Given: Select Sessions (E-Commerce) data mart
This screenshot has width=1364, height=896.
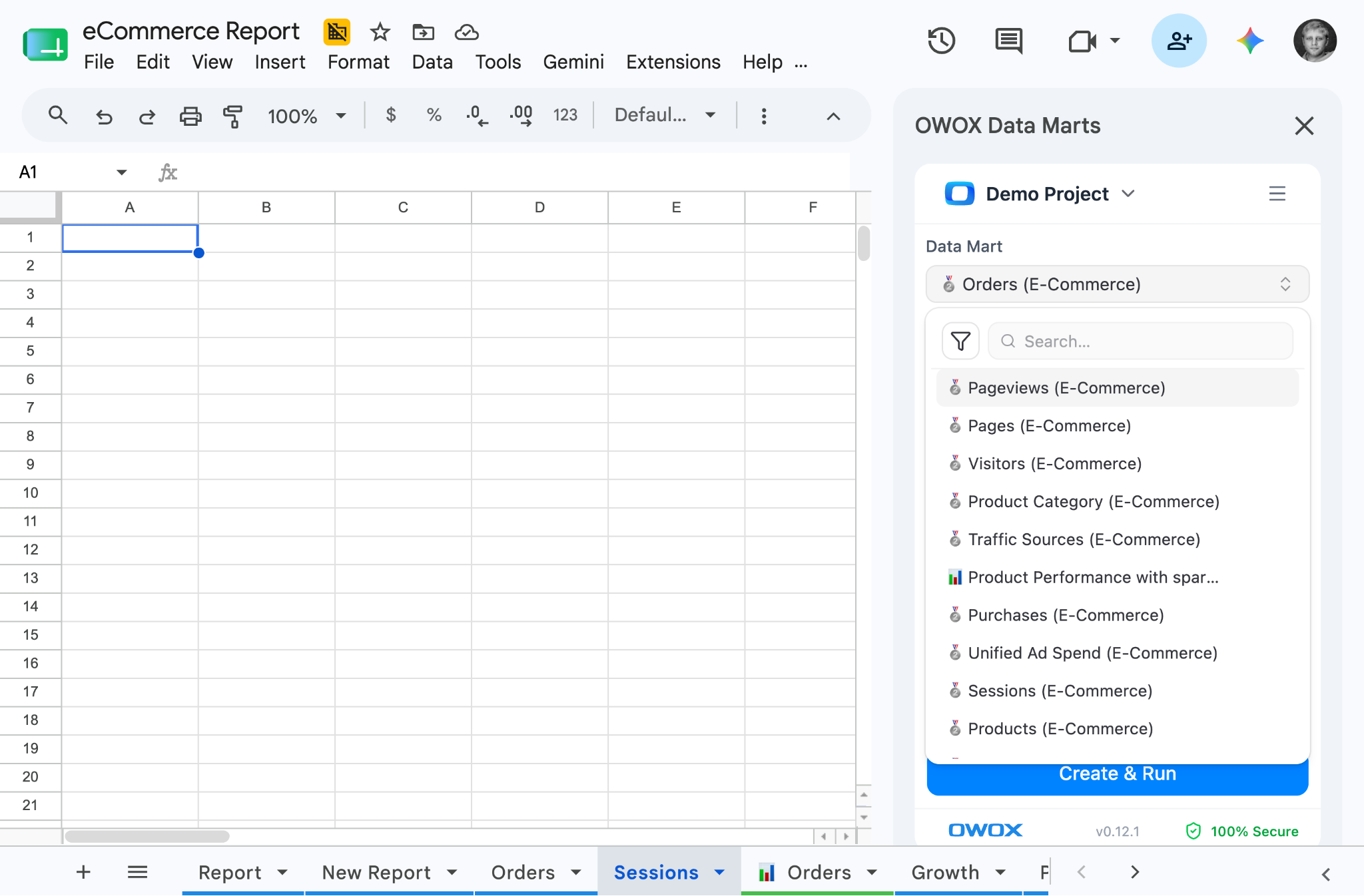Looking at the screenshot, I should 1117,691.
